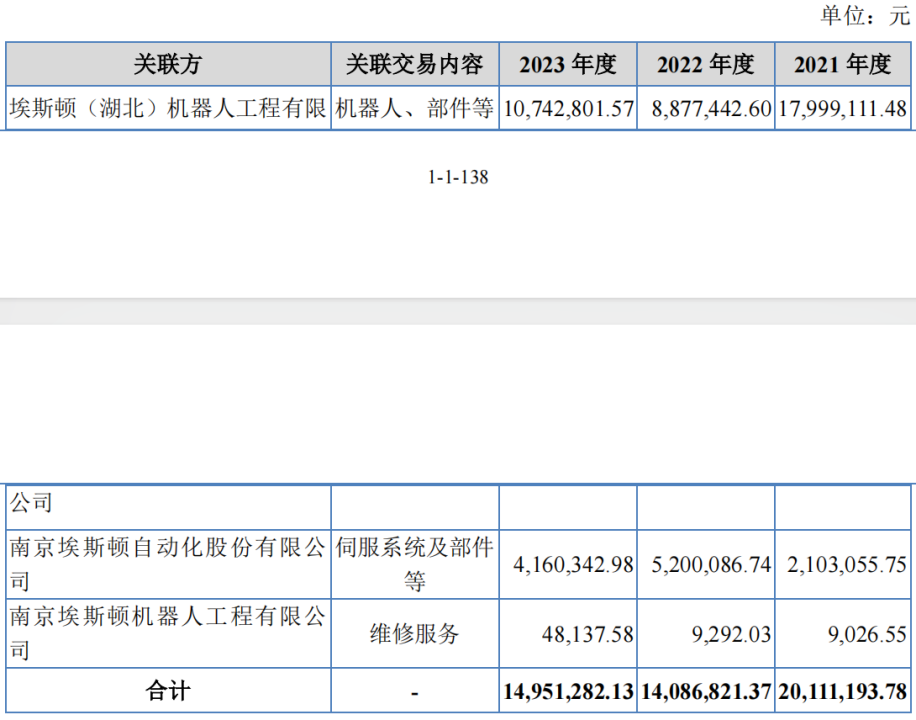Click the 合计 total row label
Screen dimensions: 916x720
tap(168, 691)
